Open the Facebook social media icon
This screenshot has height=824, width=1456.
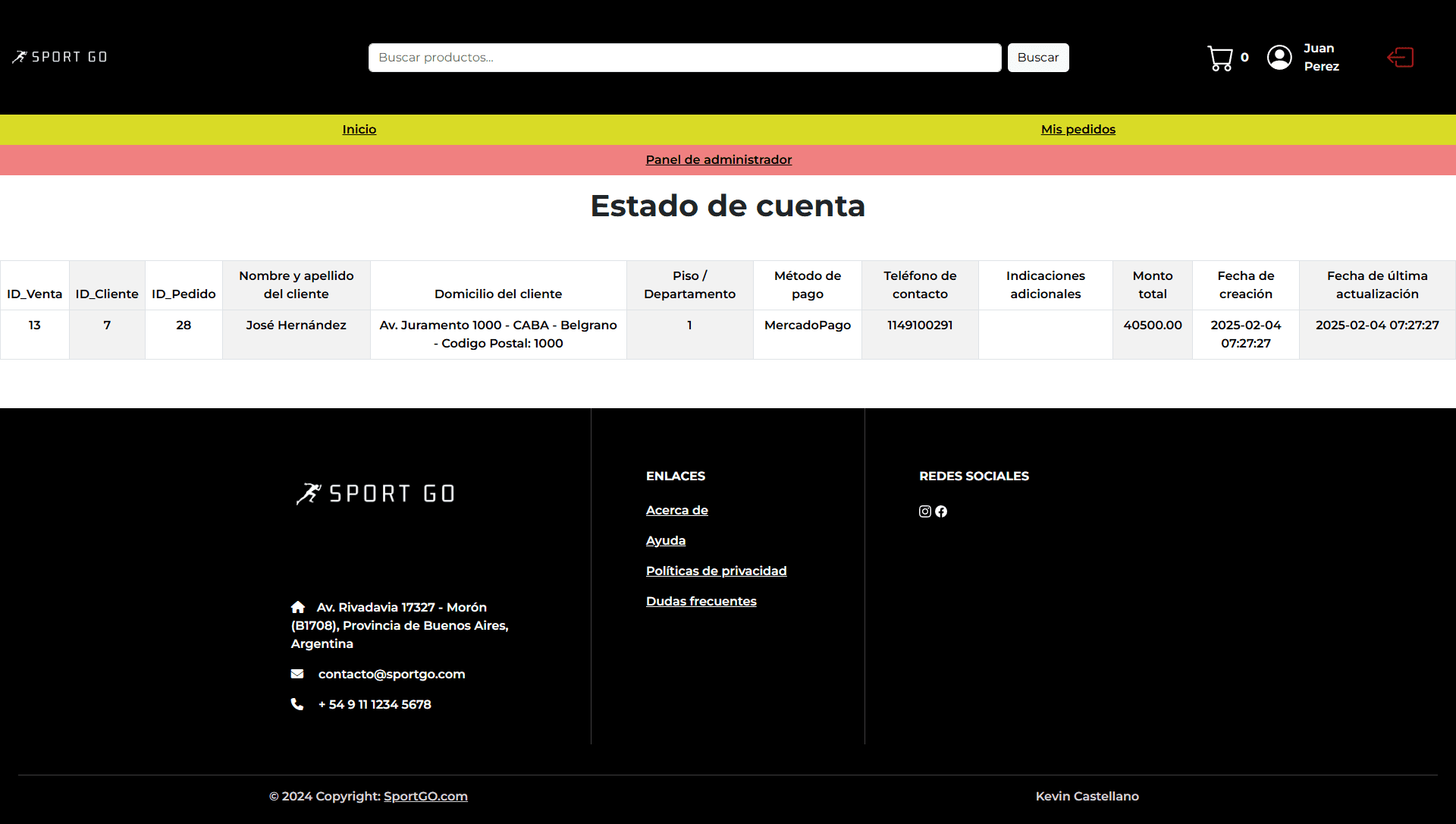point(941,511)
